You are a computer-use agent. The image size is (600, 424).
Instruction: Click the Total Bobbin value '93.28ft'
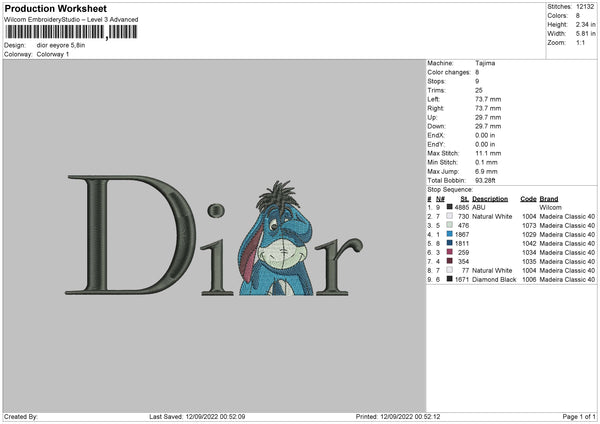tap(485, 180)
